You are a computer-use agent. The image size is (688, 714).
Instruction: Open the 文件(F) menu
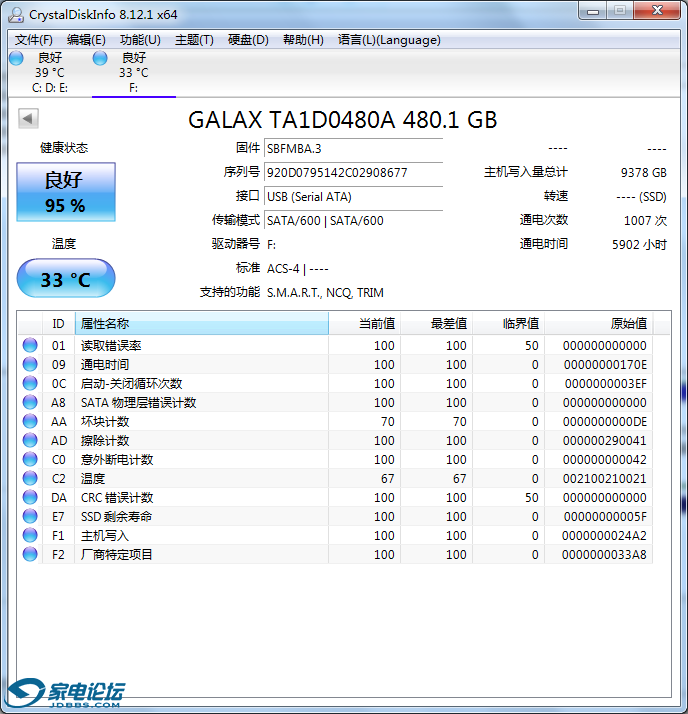[x=34, y=40]
